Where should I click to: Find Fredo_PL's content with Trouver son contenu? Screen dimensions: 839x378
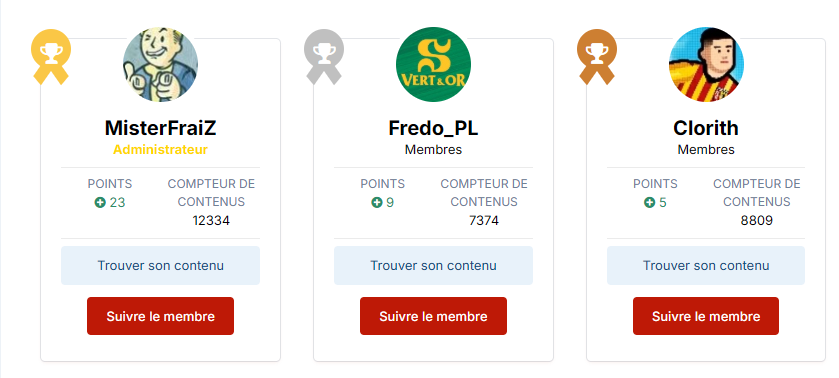[x=433, y=266]
